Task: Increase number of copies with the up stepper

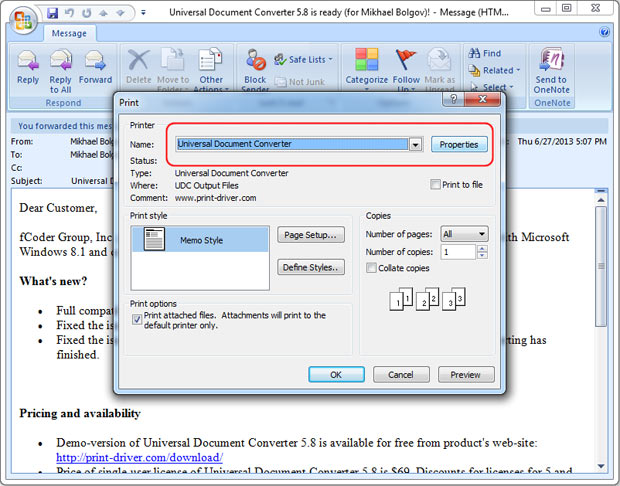Action: (482, 248)
